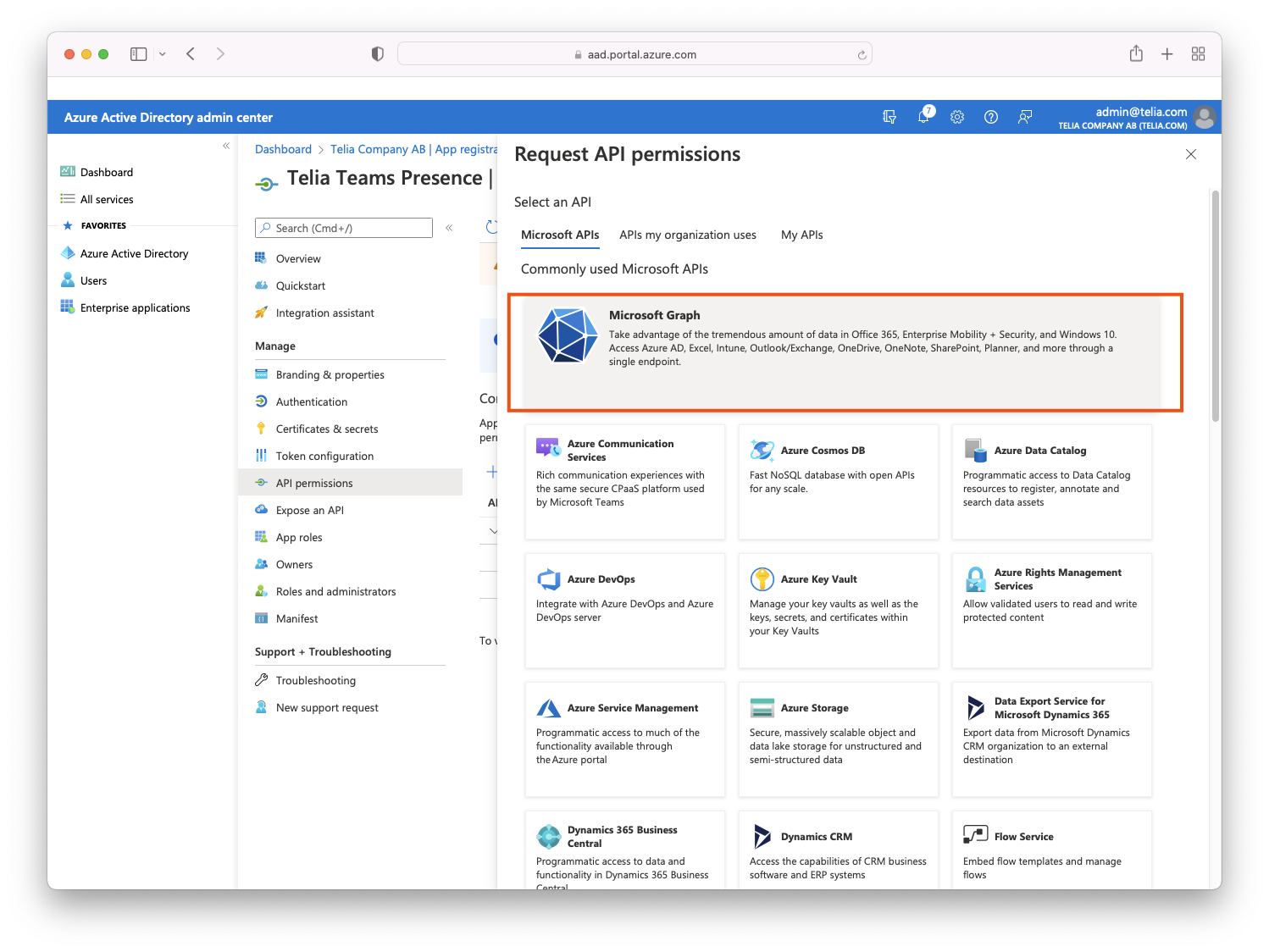Pick the Azure Data Catalog icon
Viewport: 1269px width, 952px height.
point(976,450)
